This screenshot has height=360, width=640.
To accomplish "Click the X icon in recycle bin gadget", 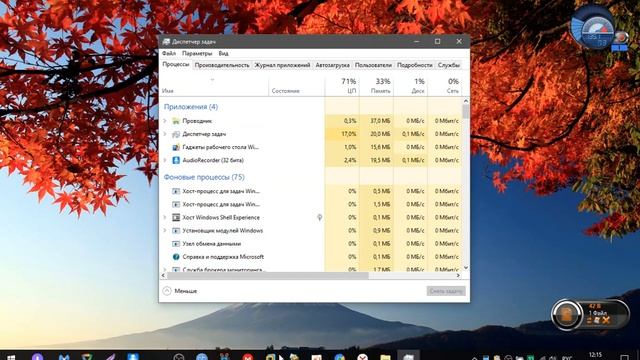I will (606, 321).
